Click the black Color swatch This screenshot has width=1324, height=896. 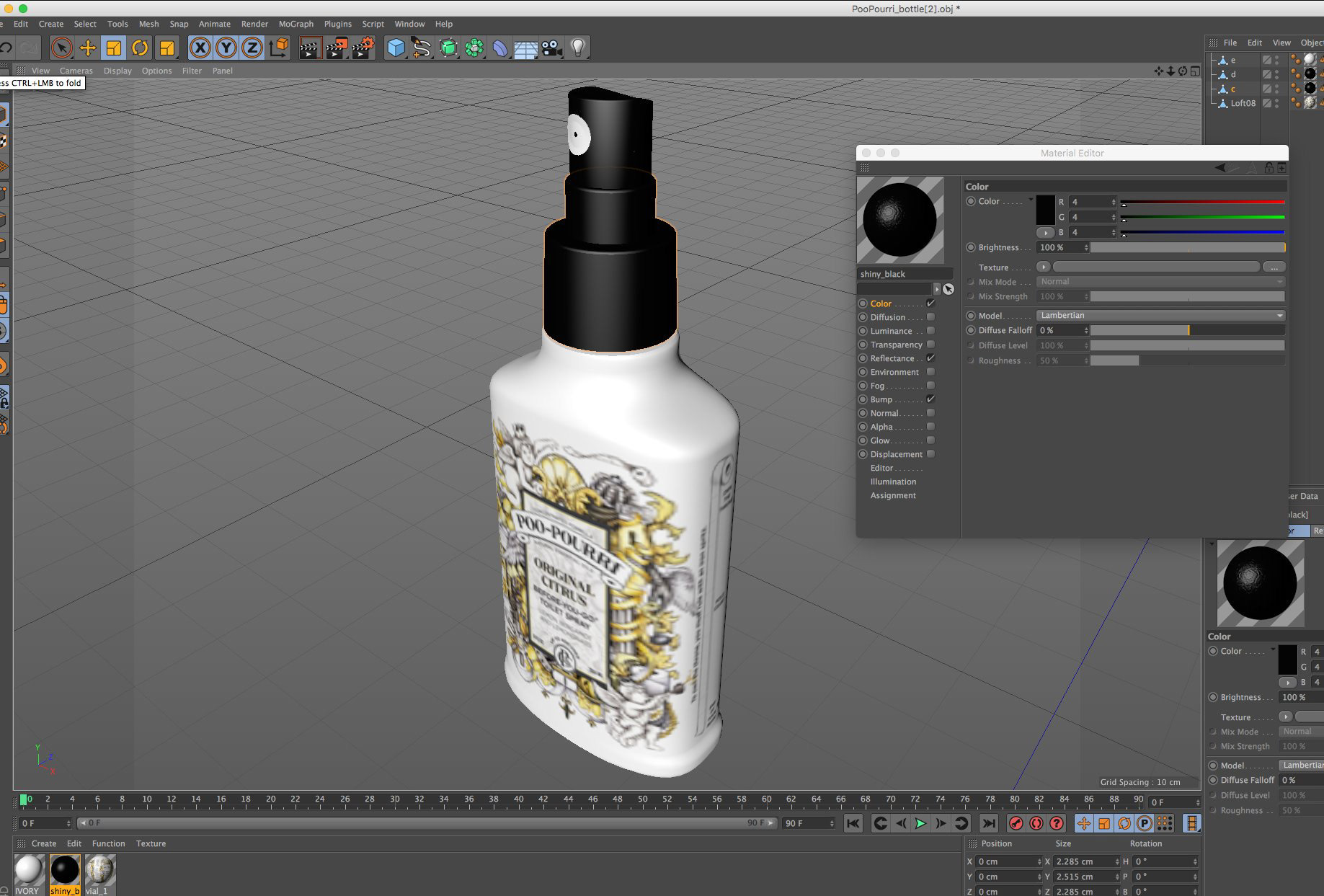(x=1045, y=210)
